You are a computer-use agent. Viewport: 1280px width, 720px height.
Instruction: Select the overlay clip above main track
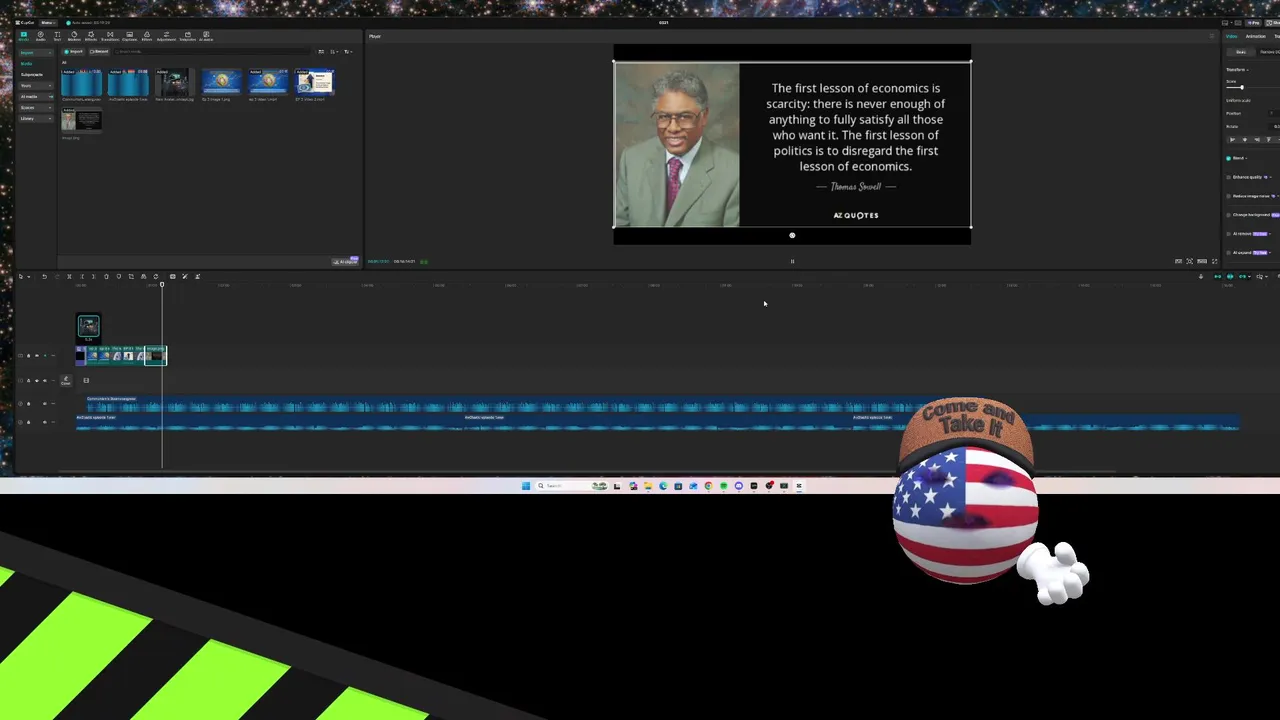[x=88, y=326]
